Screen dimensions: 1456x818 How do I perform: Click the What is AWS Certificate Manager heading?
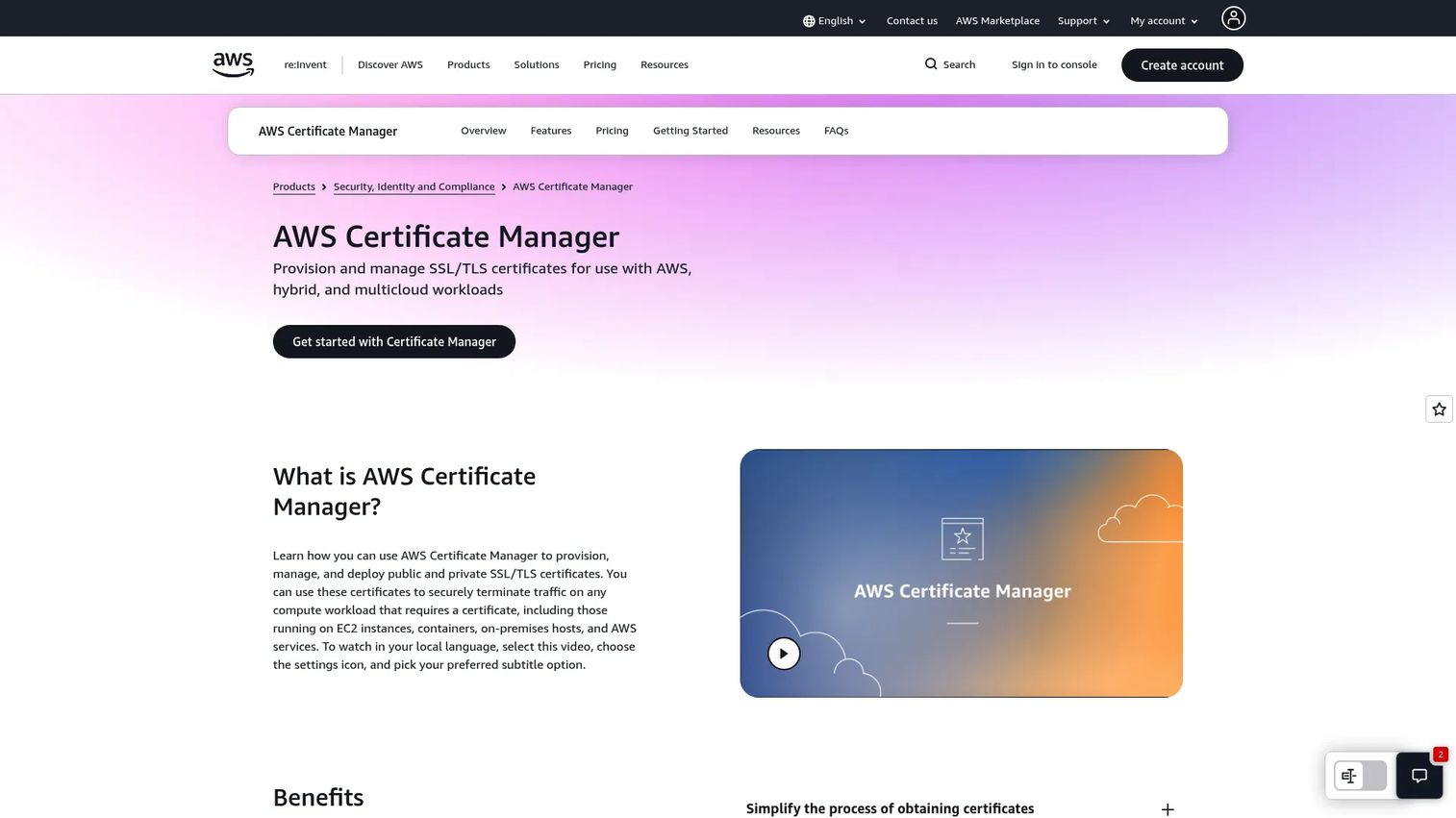(404, 491)
